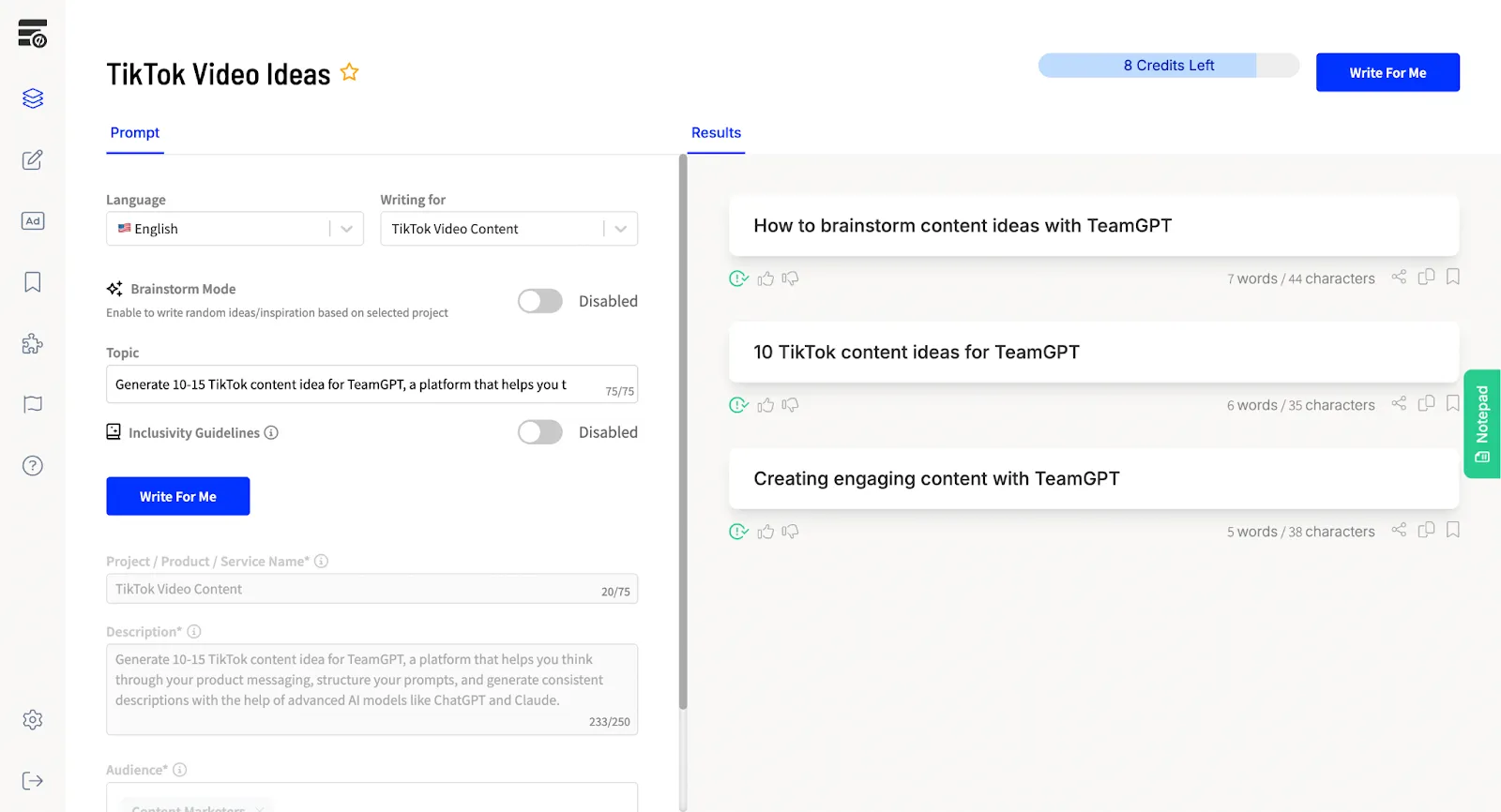The image size is (1501, 812).
Task: Open the puzzle piece integrations icon
Action: click(x=33, y=343)
